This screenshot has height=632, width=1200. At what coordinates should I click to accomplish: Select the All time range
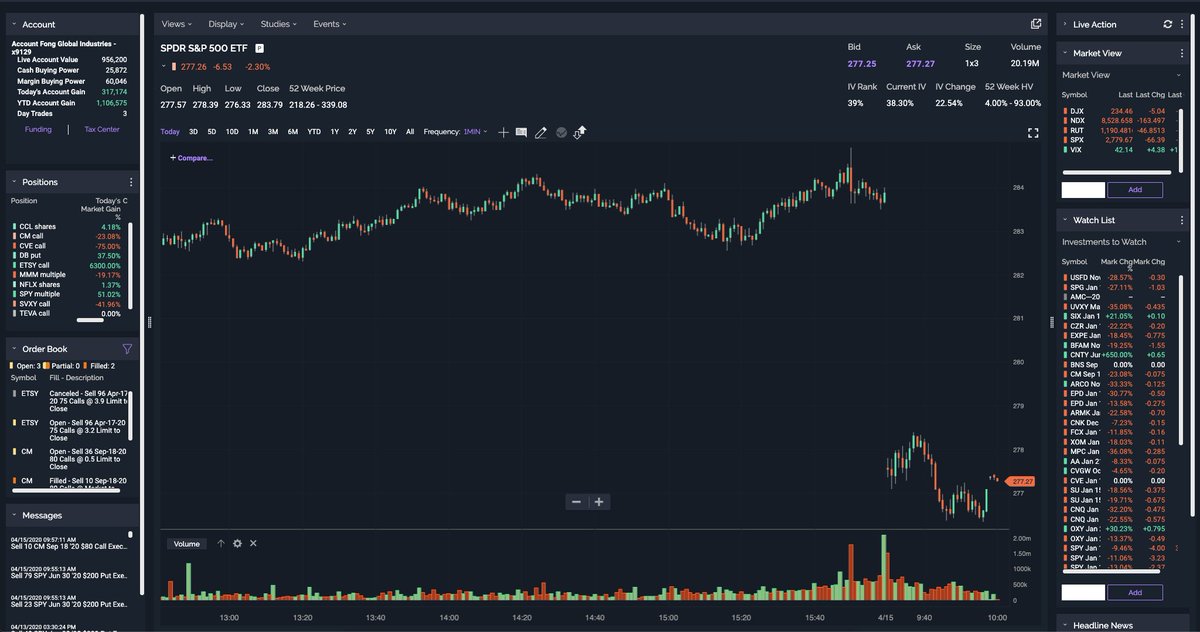point(410,132)
